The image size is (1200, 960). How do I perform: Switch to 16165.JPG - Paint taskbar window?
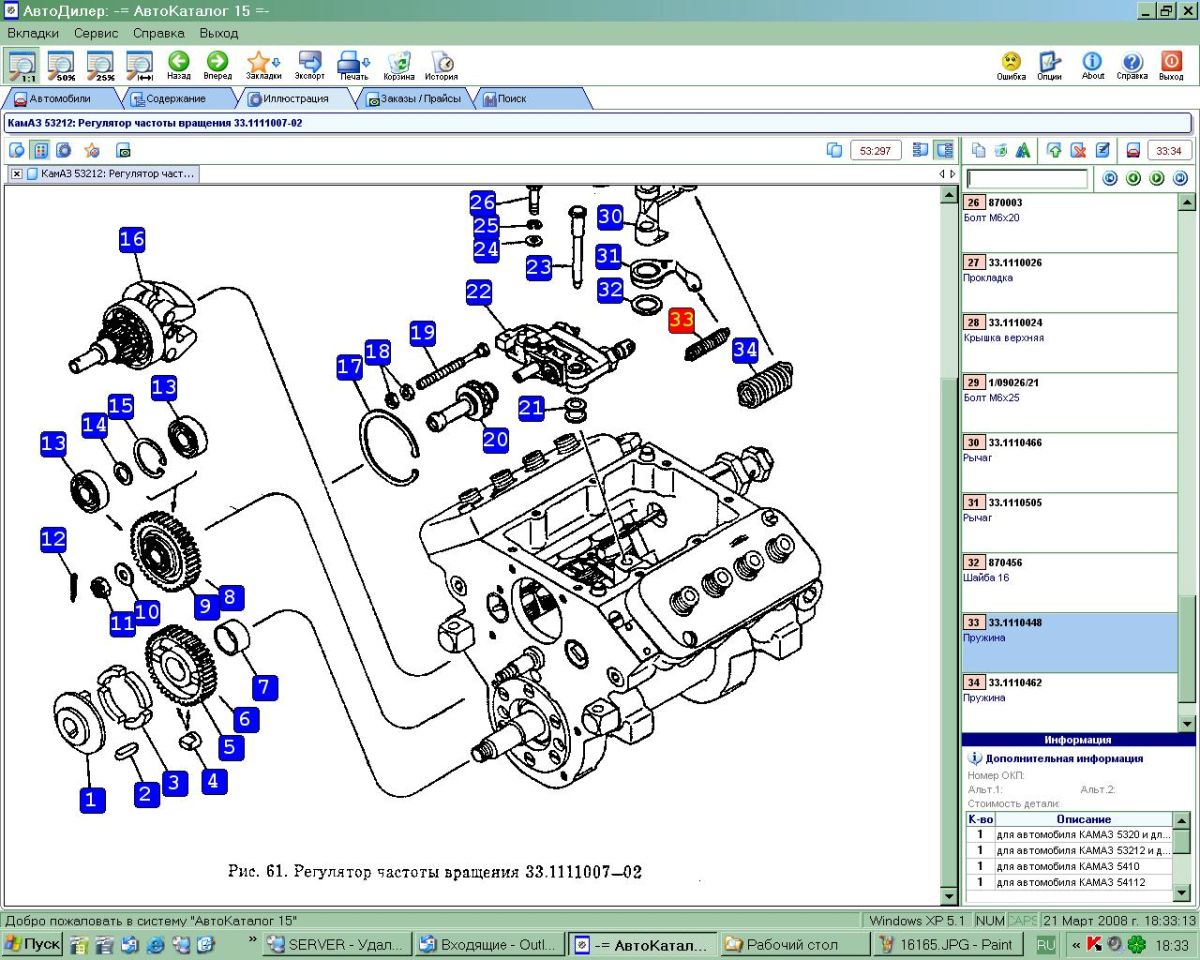point(949,943)
